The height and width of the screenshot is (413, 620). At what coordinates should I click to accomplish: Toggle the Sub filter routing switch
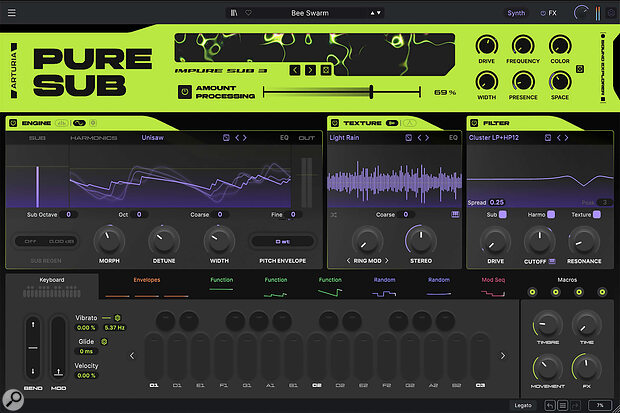tap(503, 214)
